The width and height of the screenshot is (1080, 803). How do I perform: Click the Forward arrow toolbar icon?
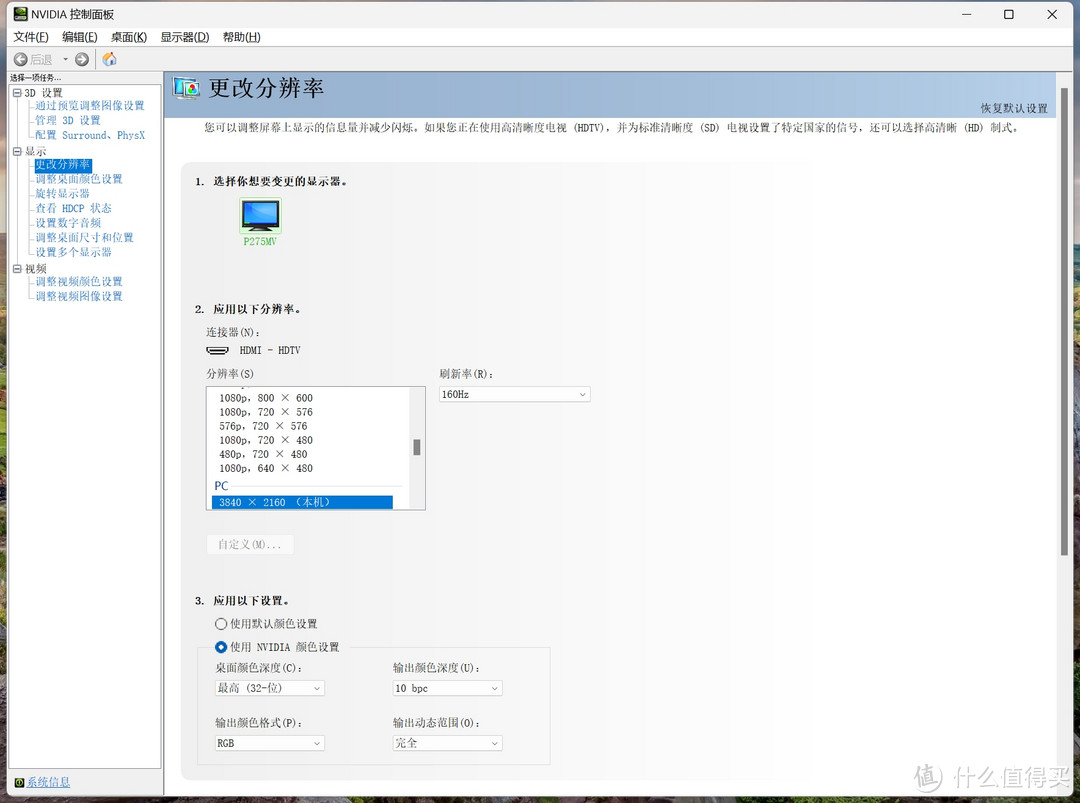tap(82, 59)
